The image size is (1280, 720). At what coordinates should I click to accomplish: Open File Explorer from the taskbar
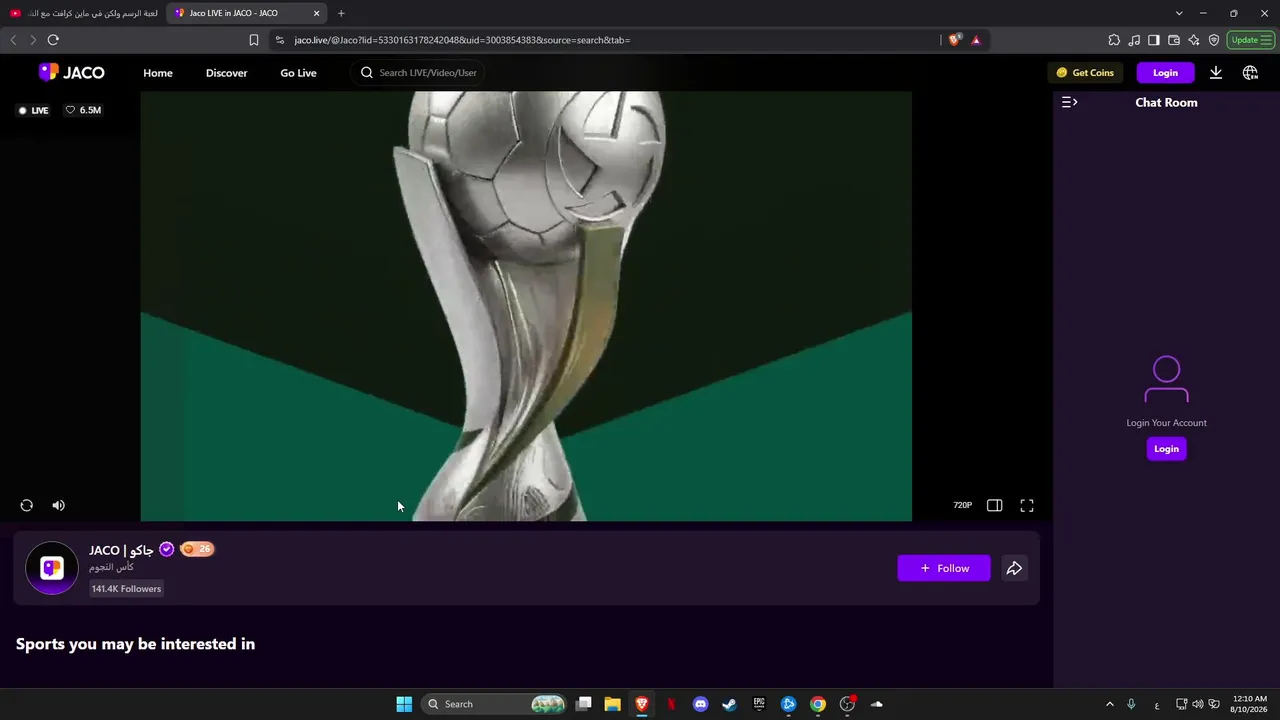tap(613, 704)
